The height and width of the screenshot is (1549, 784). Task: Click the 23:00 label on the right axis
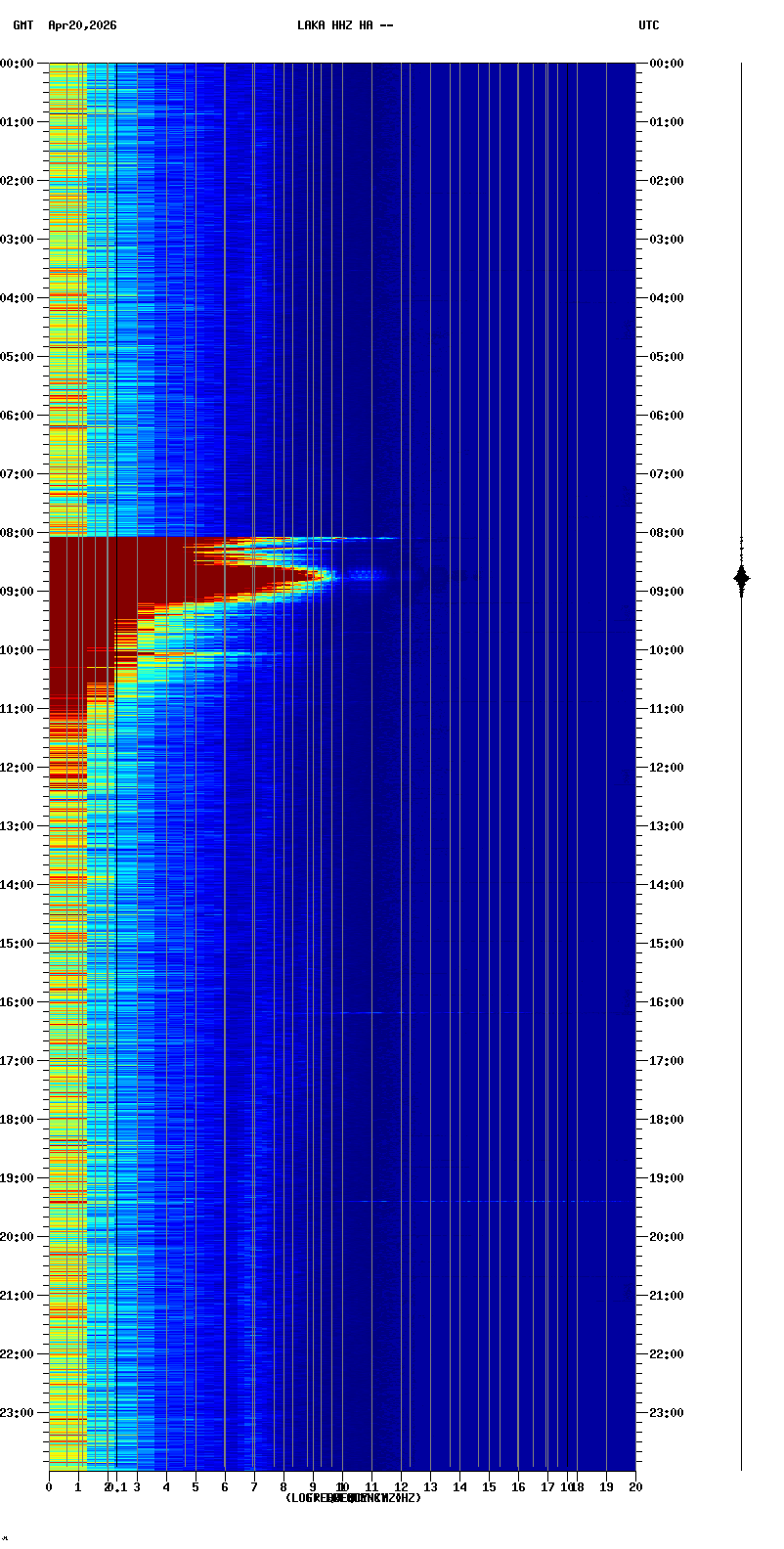(667, 1413)
